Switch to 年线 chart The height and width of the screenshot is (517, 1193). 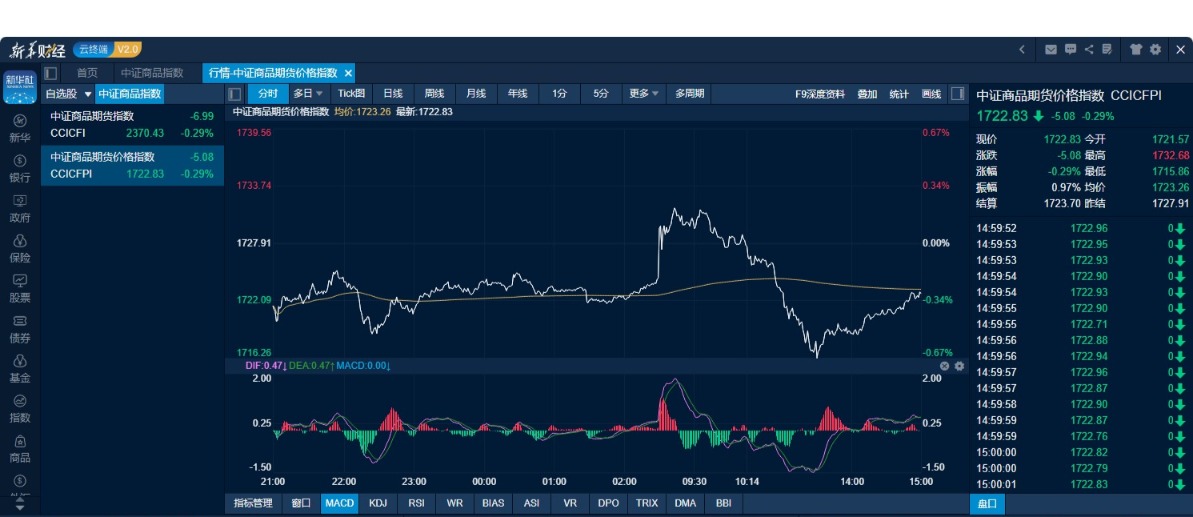coord(517,94)
